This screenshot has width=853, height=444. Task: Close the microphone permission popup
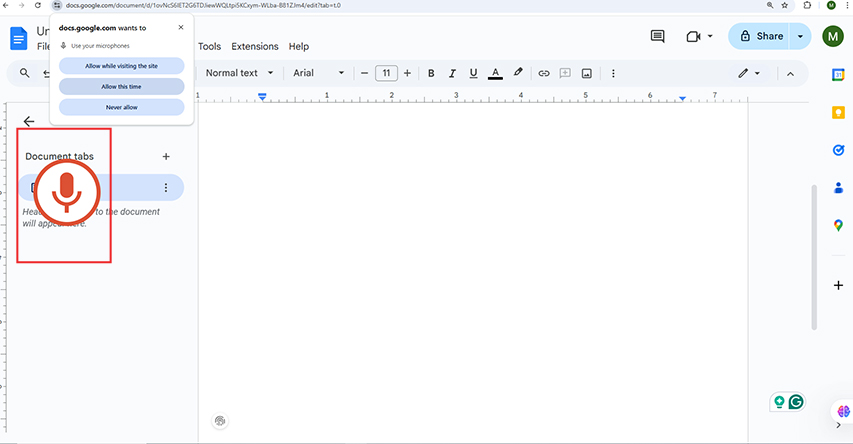[x=181, y=27]
